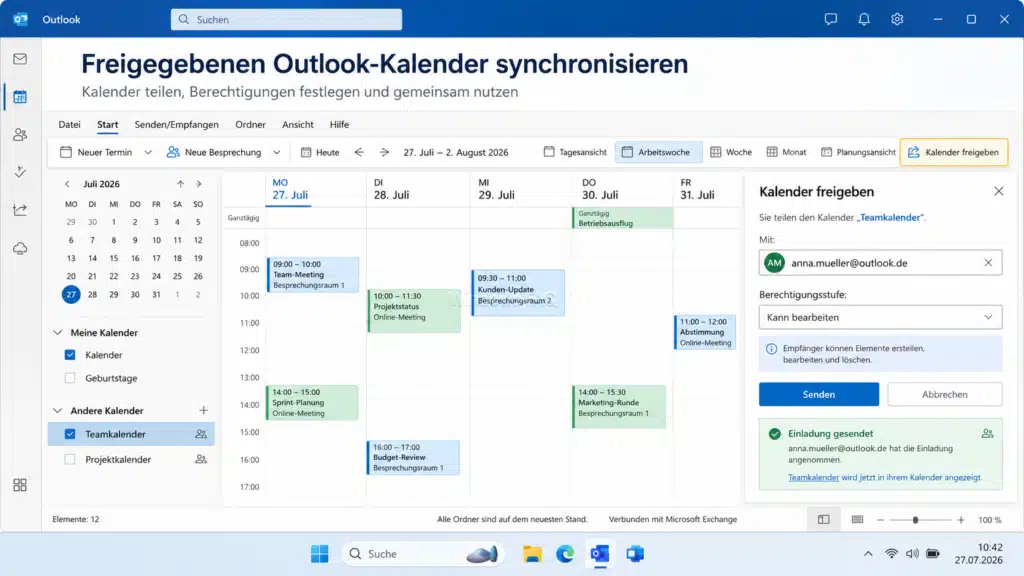Open the Betriebsausflug all-day event
1024x576 pixels.
[622, 218]
